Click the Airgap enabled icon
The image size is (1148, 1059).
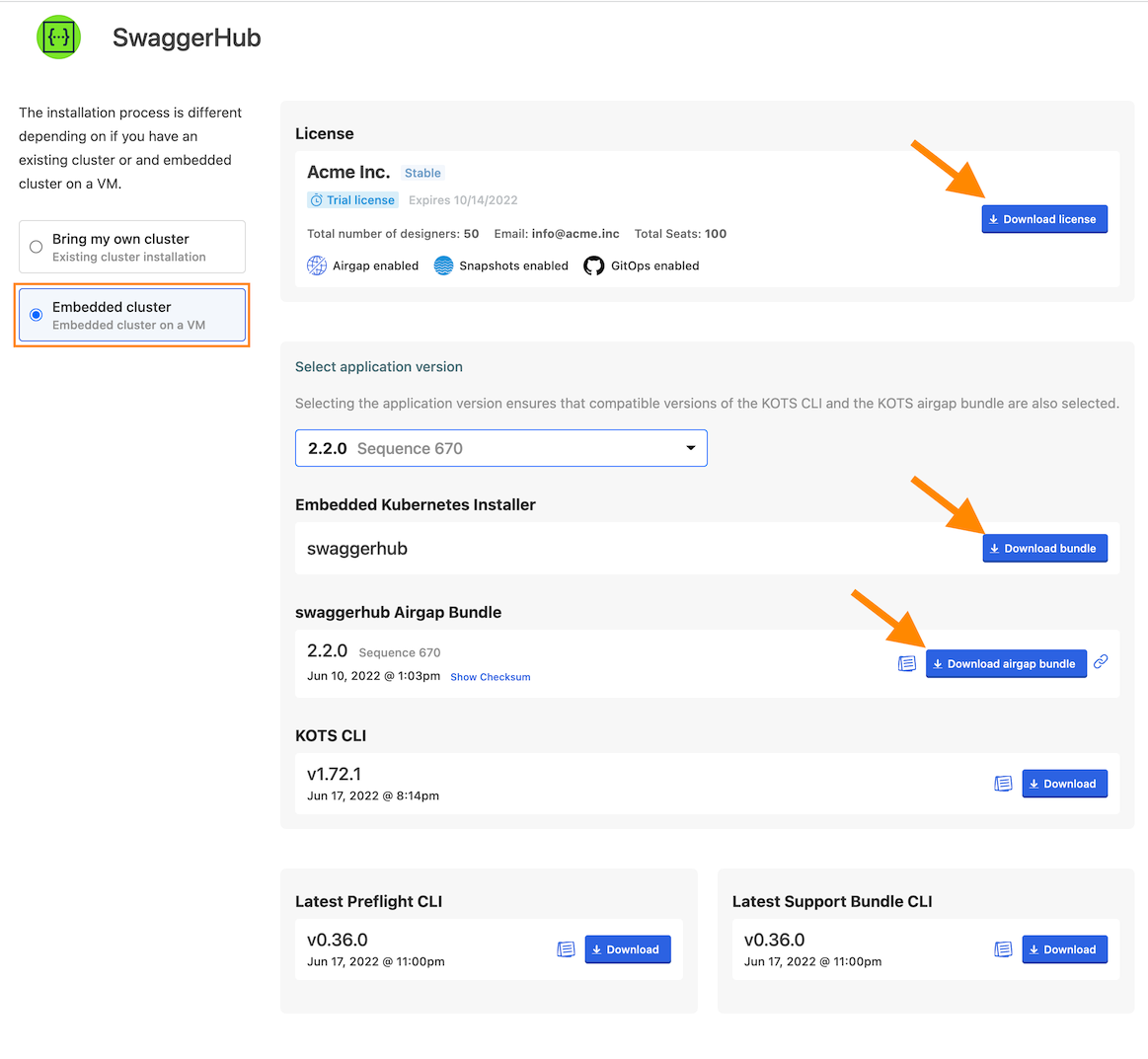pyautogui.click(x=317, y=265)
